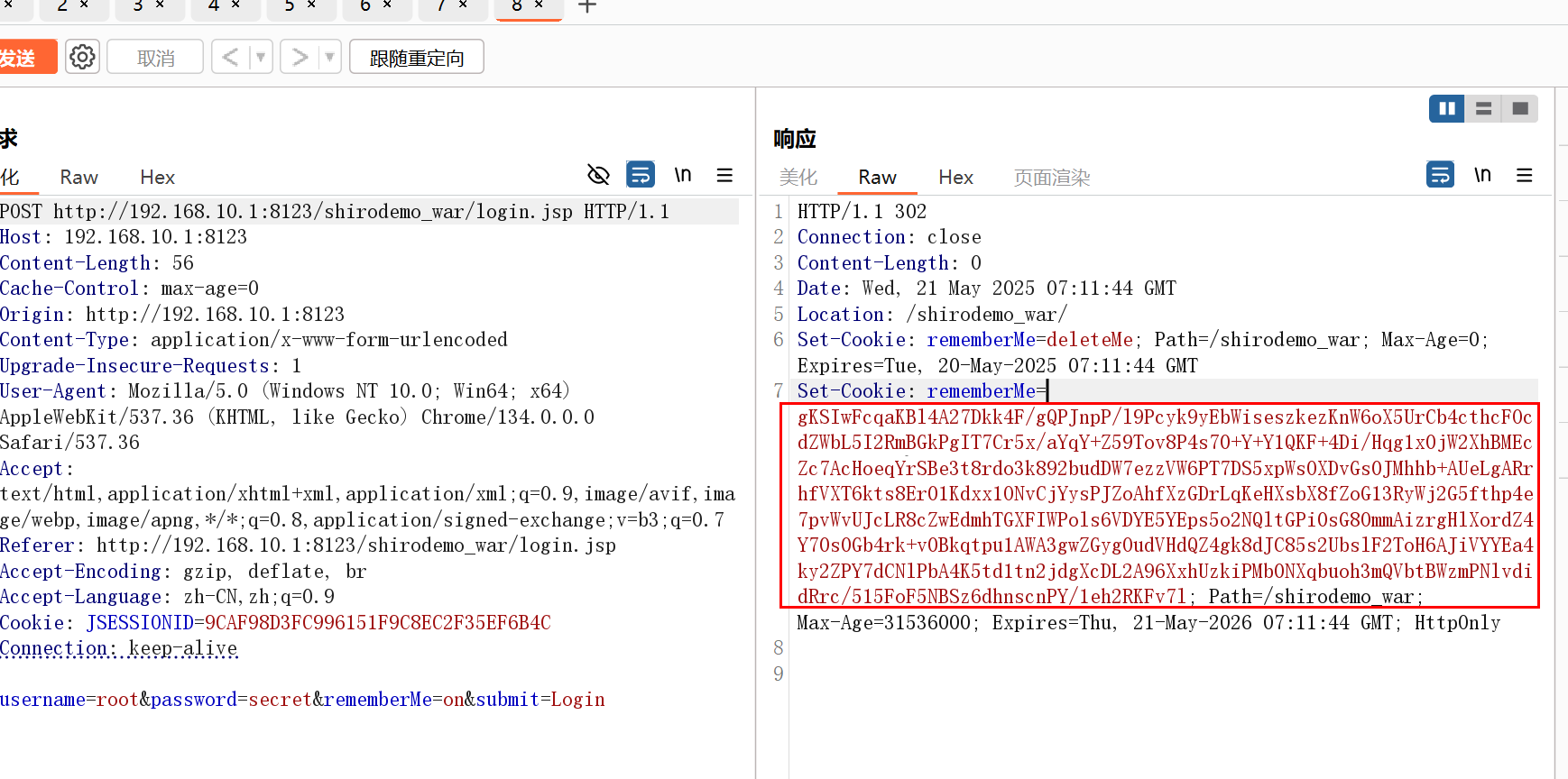Open the Repeater settings gear
This screenshot has width=1568, height=779.
82,58
